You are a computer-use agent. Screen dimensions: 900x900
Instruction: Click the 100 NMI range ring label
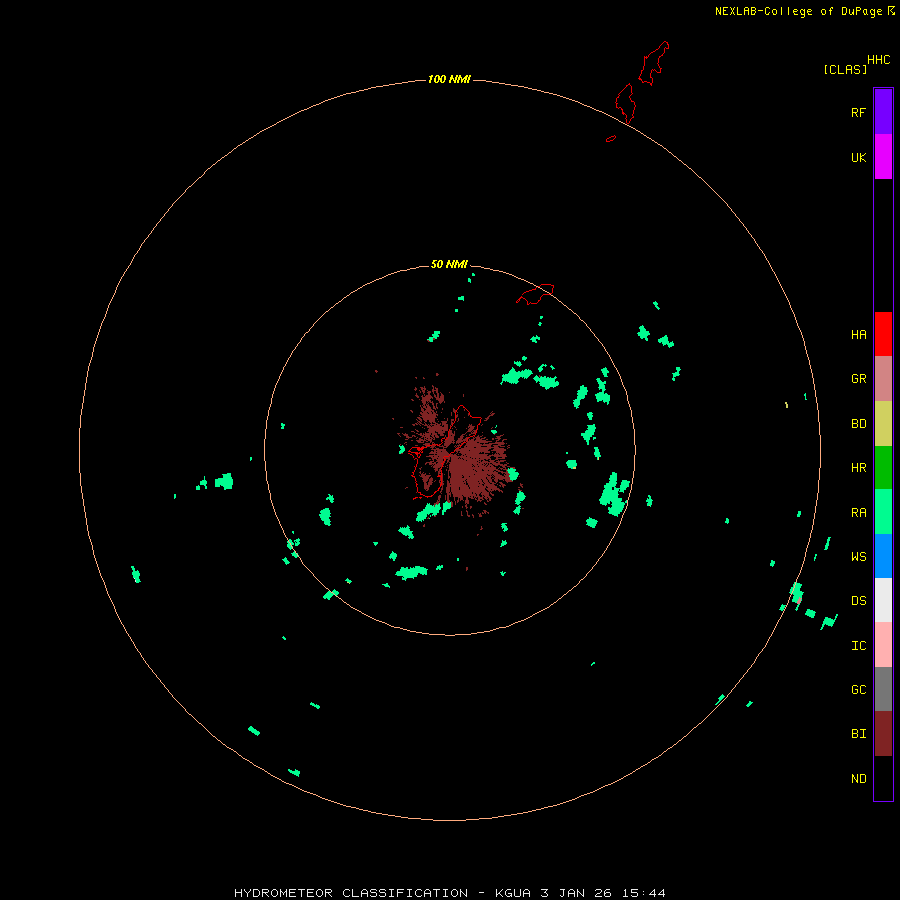[449, 79]
